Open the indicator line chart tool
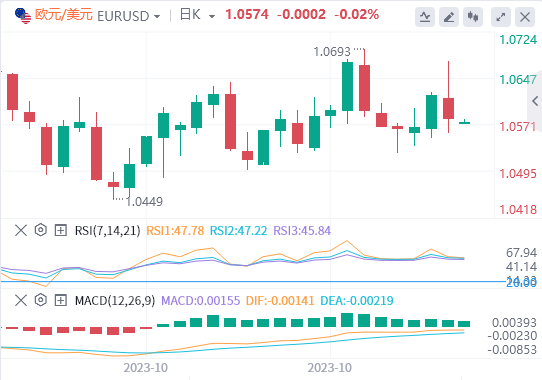Viewport: 542px width, 380px height. click(x=425, y=17)
